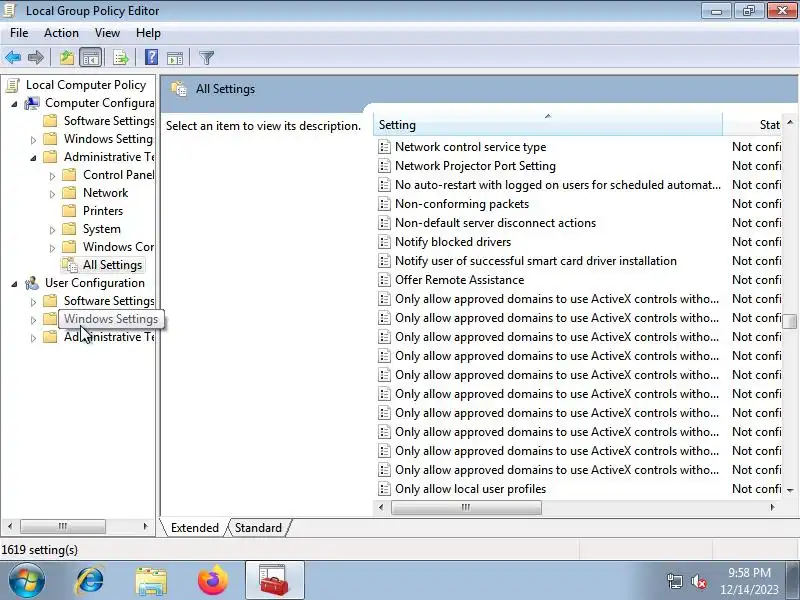
Task: Collapse the Administrative Templates node under Computer Configuration
Action: tap(33, 158)
